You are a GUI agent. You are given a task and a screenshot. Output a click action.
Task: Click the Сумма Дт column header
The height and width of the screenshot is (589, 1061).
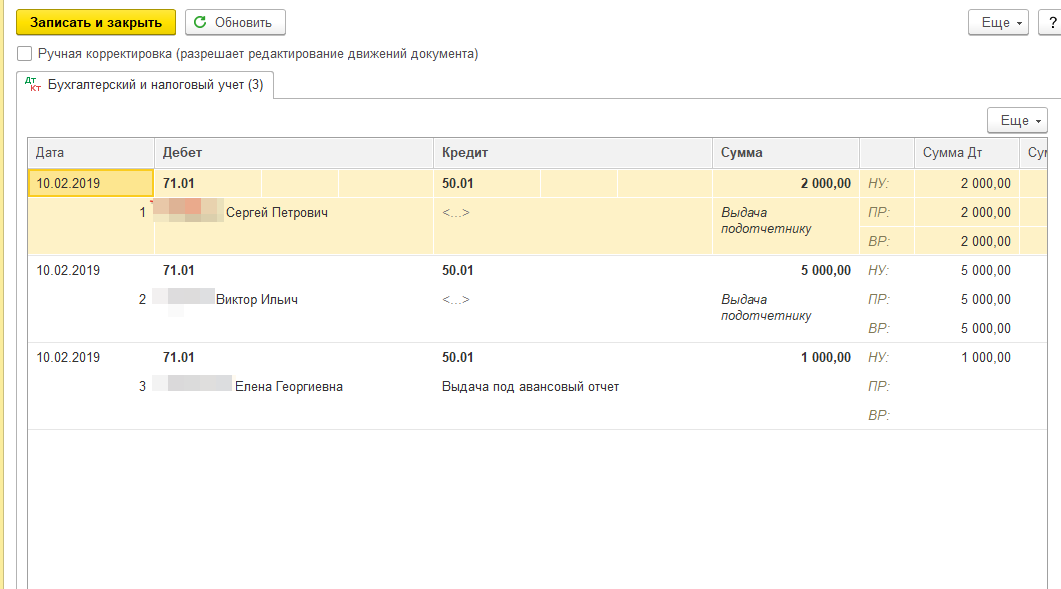click(x=966, y=153)
